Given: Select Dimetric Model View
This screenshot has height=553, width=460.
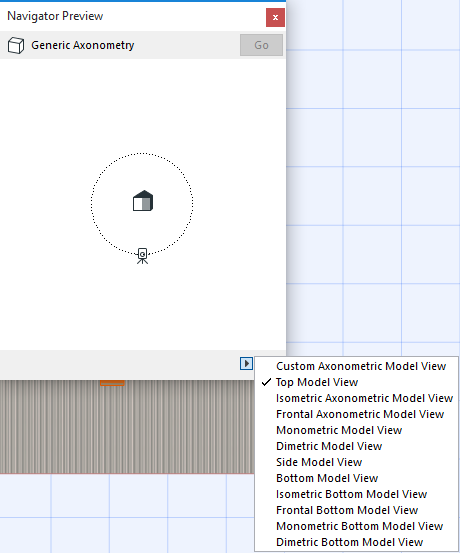Looking at the screenshot, I should (x=356, y=446).
